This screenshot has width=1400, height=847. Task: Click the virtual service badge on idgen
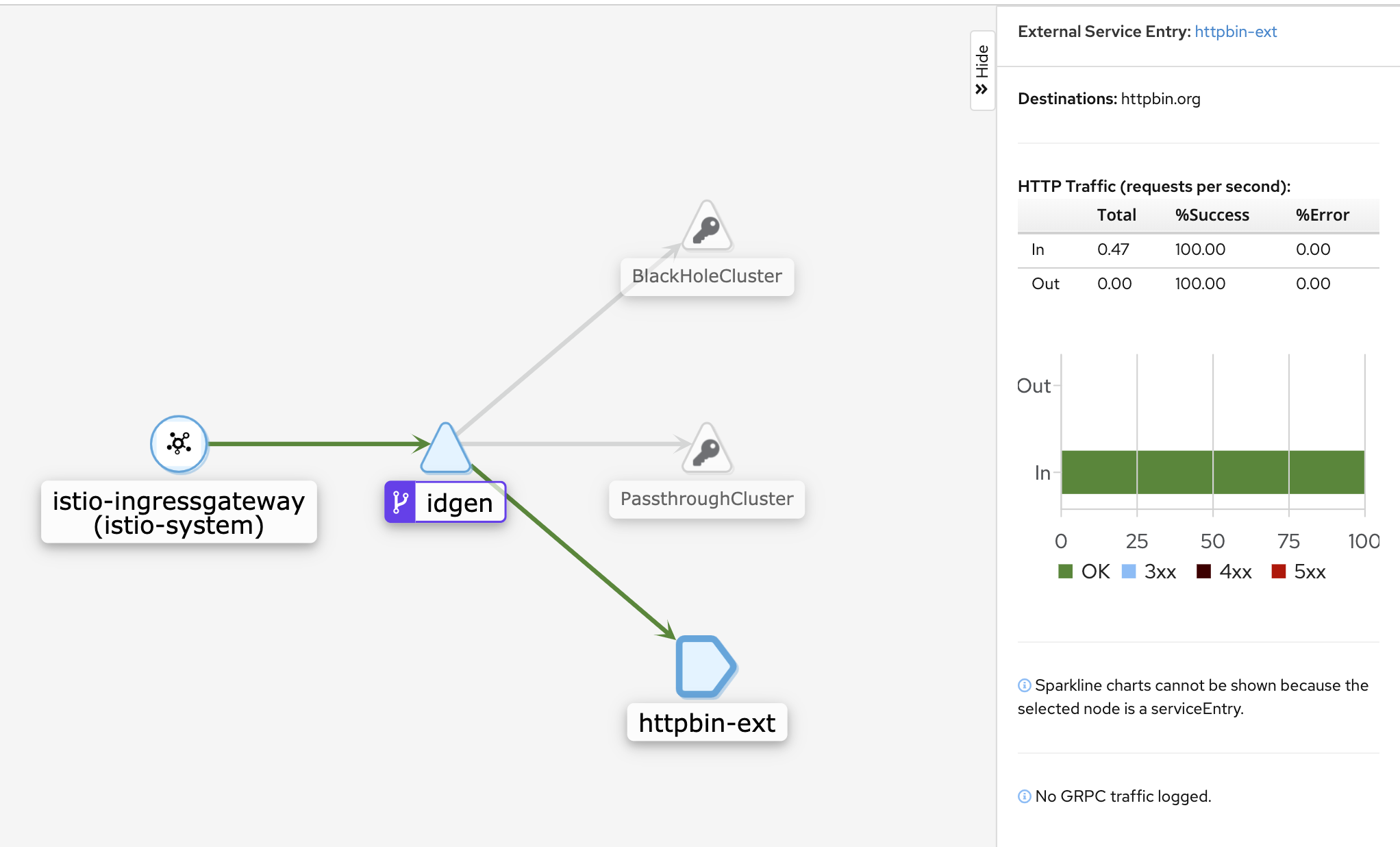click(400, 502)
